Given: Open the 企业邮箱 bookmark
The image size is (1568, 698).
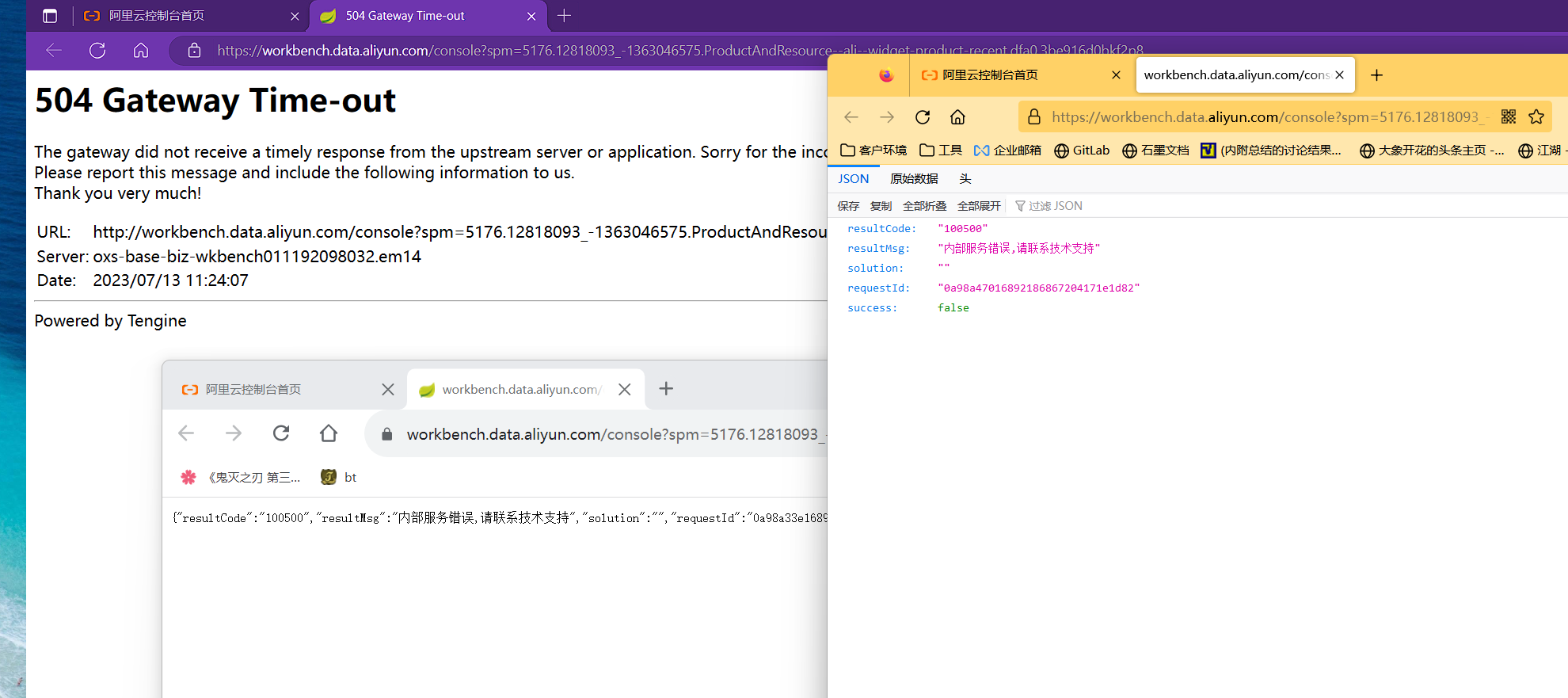Looking at the screenshot, I should pyautogui.click(x=1008, y=151).
